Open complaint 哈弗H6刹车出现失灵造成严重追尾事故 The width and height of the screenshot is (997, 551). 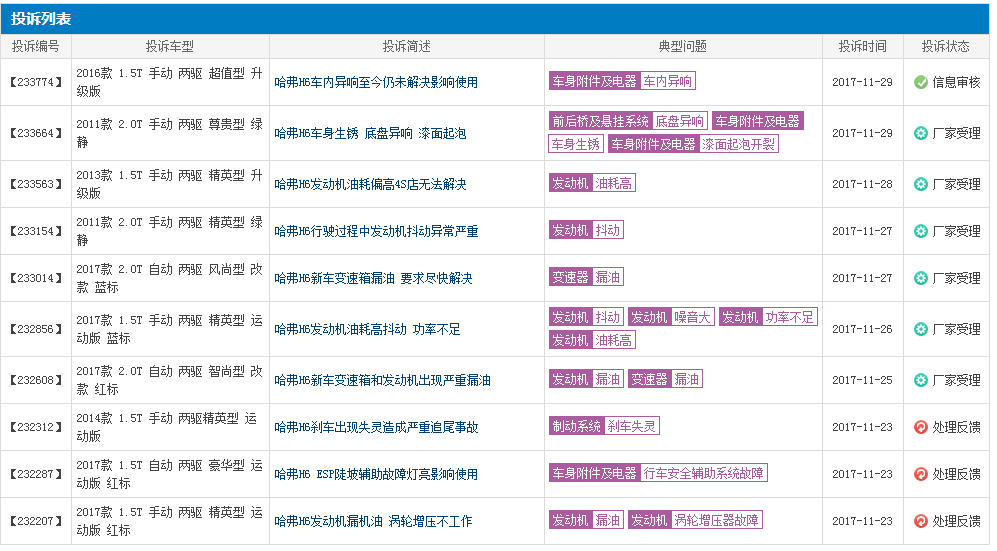[x=376, y=427]
